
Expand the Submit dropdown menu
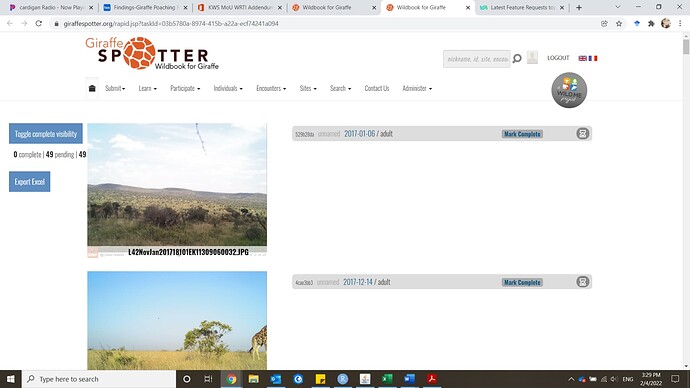click(x=115, y=88)
